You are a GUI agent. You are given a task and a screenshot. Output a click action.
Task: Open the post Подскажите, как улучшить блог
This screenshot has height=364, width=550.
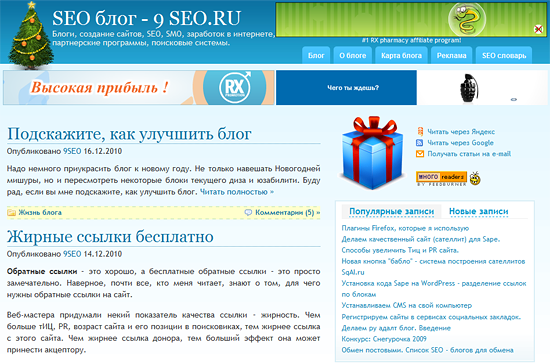[x=129, y=134]
